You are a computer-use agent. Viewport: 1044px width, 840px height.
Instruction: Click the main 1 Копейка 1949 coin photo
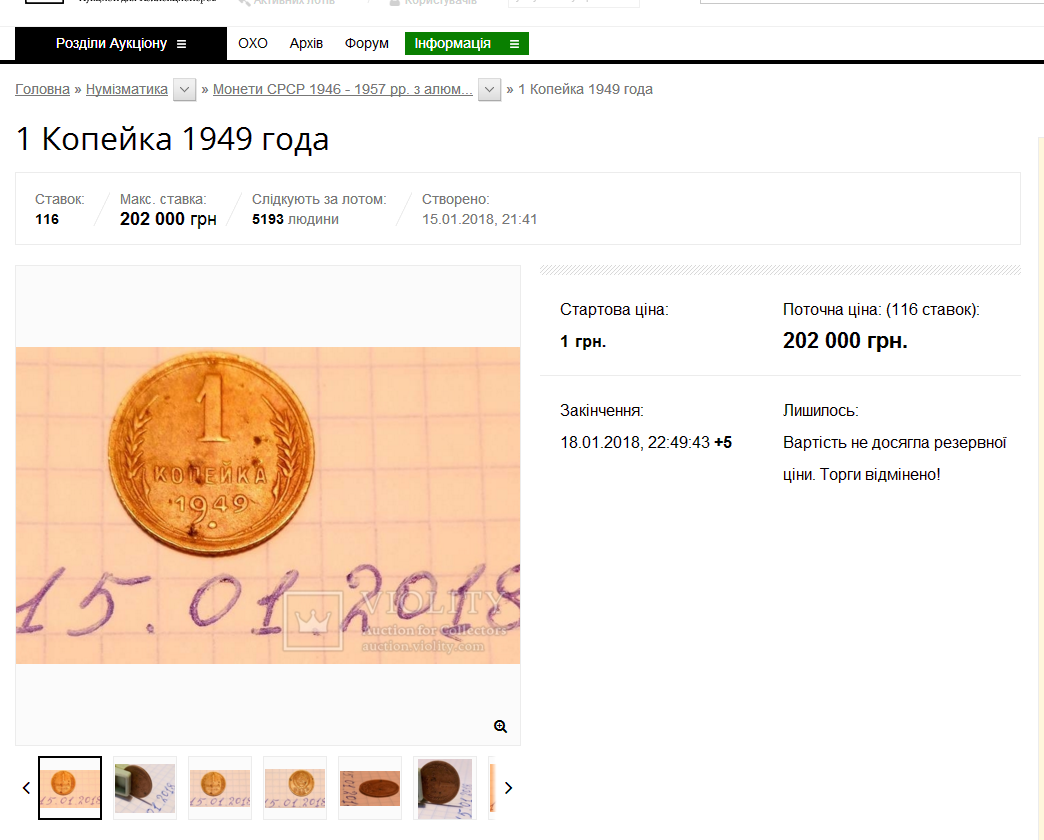click(x=268, y=505)
